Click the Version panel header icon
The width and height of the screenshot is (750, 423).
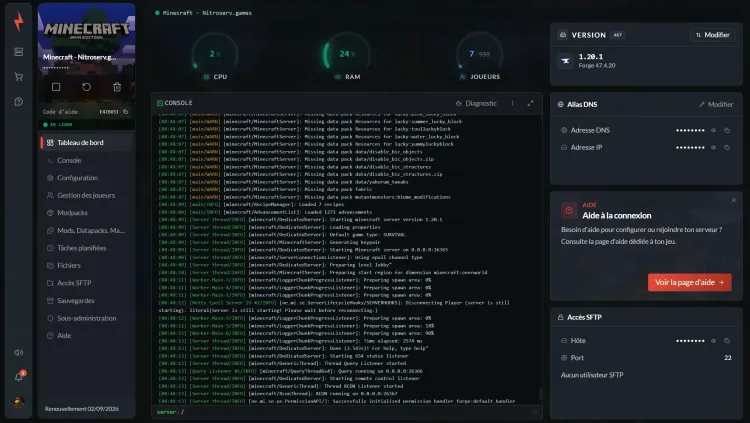coord(563,35)
